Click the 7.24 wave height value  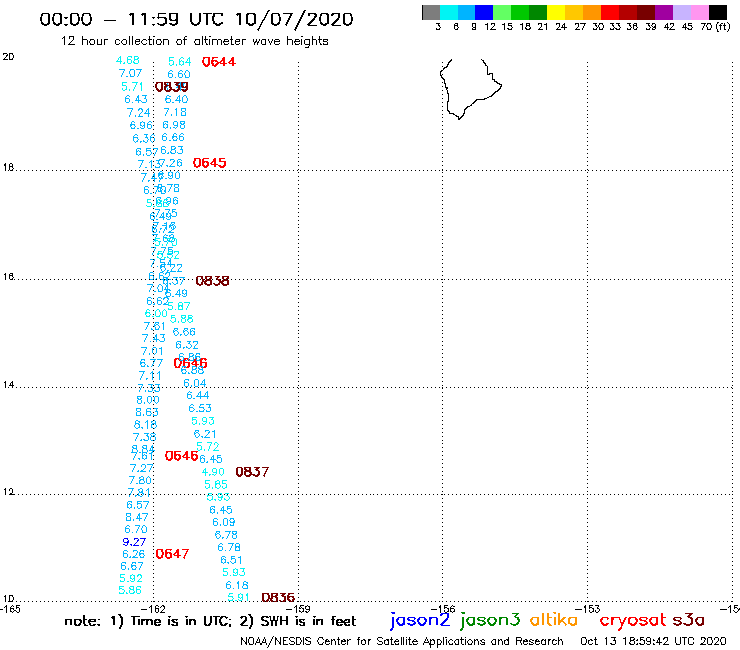tap(138, 113)
